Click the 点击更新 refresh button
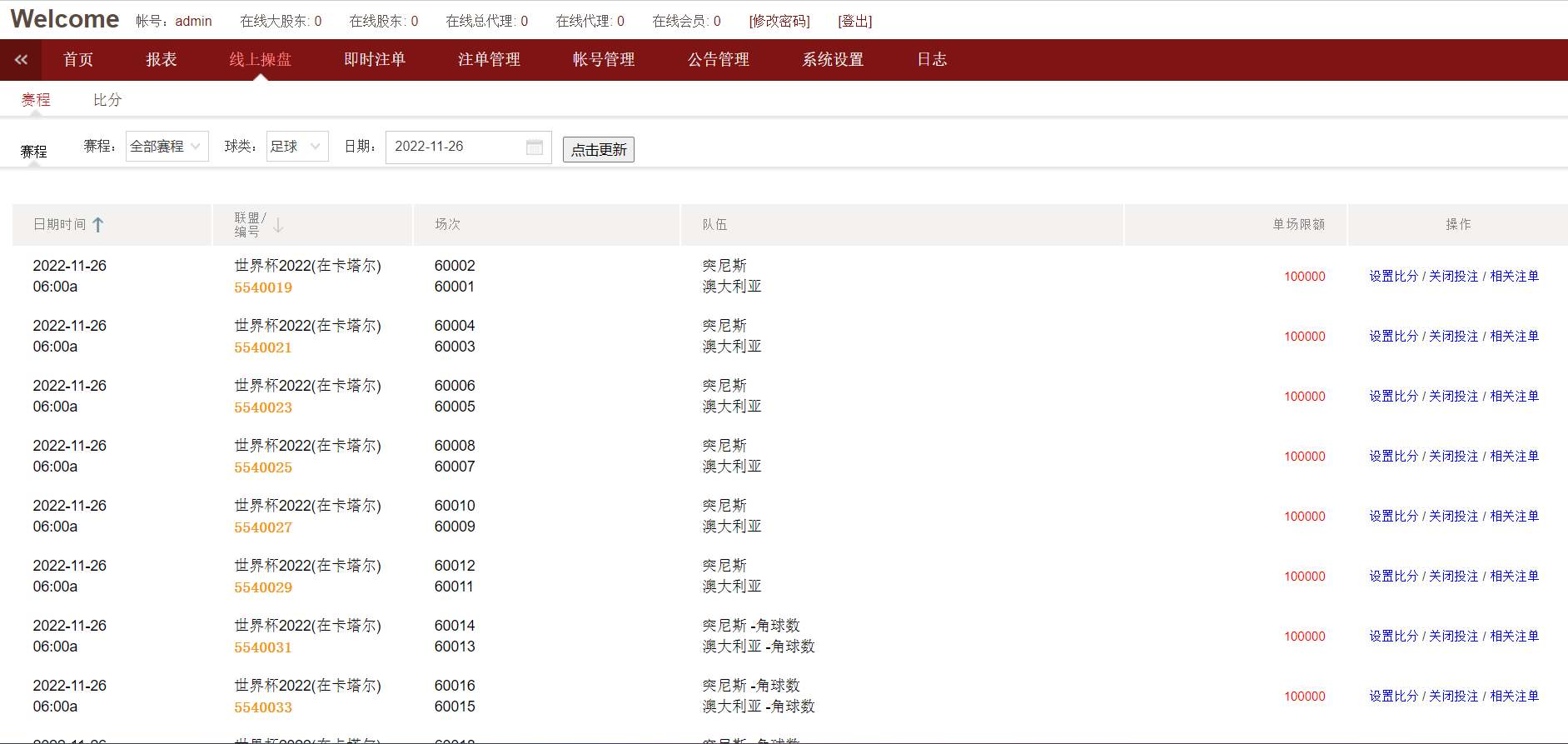 tap(598, 150)
